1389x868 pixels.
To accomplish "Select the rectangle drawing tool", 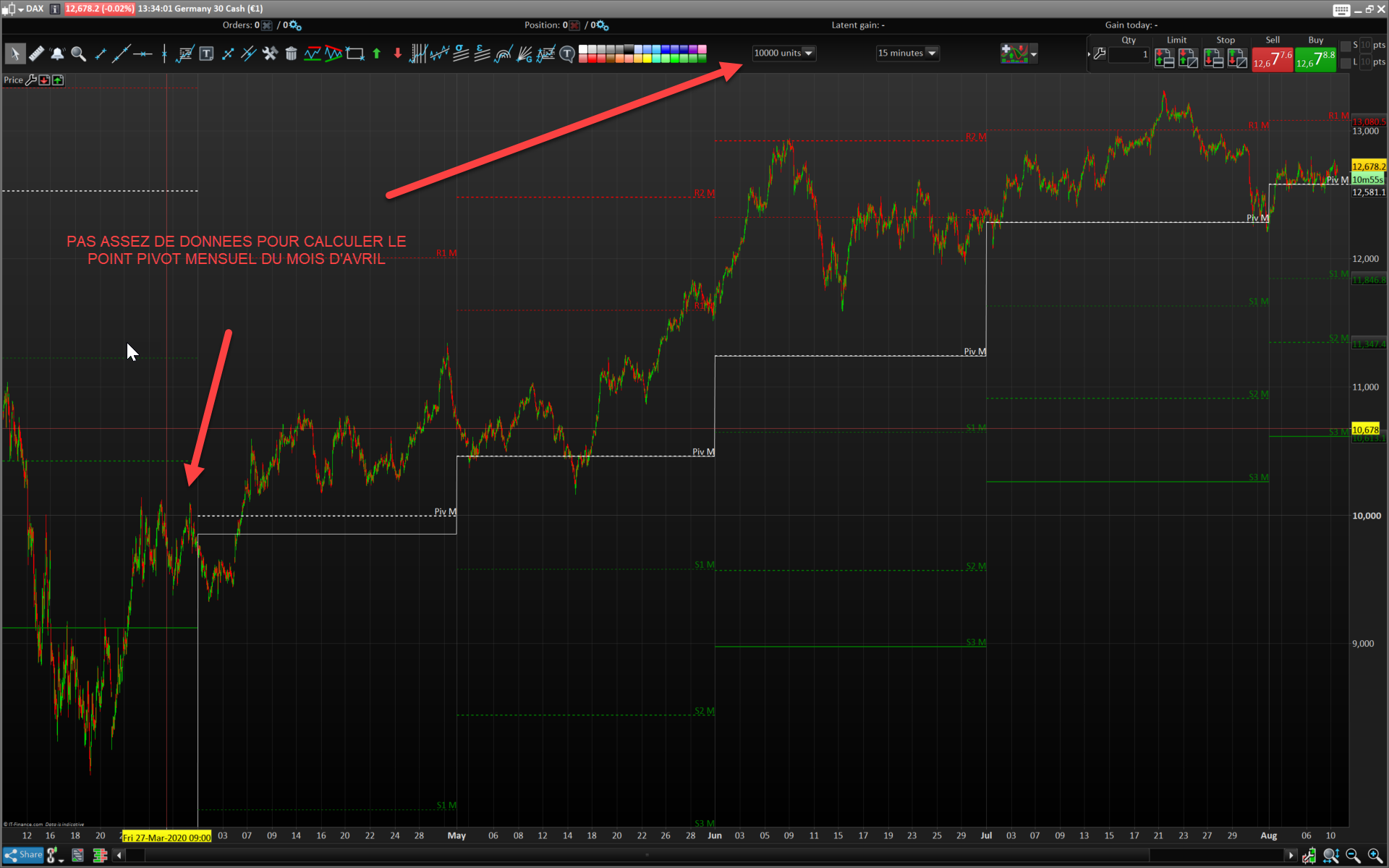I will click(354, 54).
